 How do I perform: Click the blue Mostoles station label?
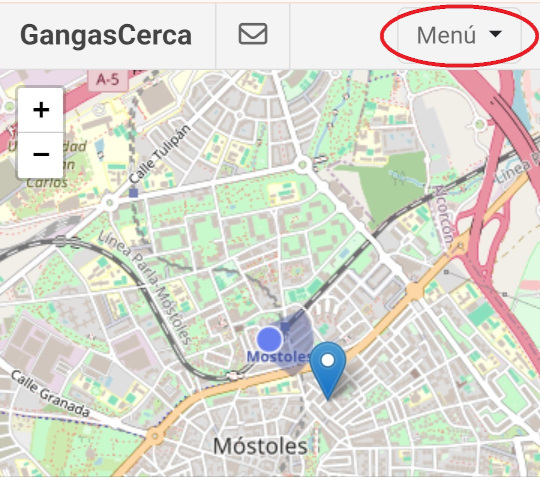[x=279, y=357]
